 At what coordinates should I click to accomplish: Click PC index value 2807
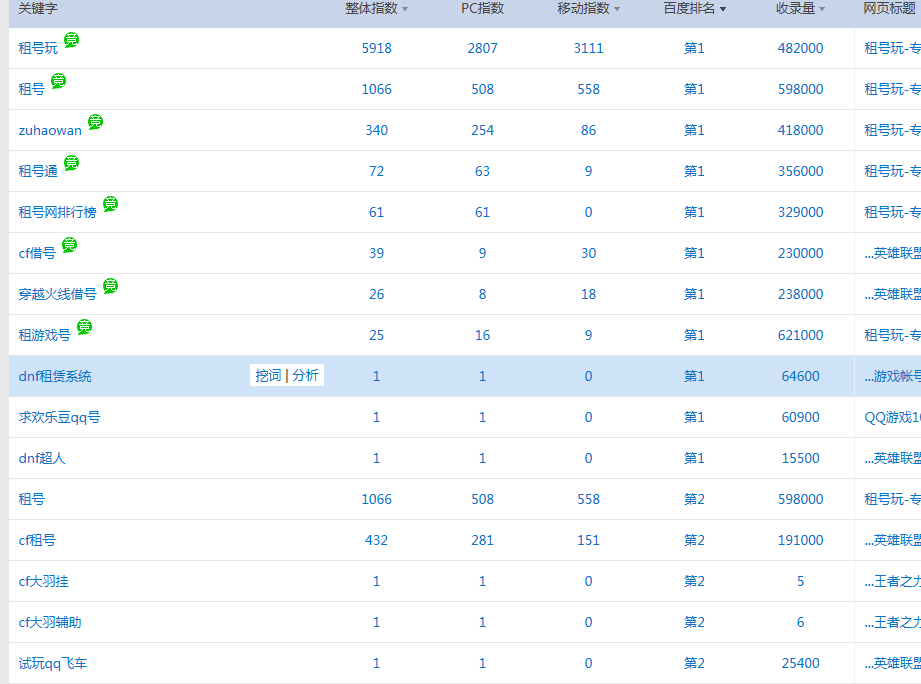coord(482,48)
